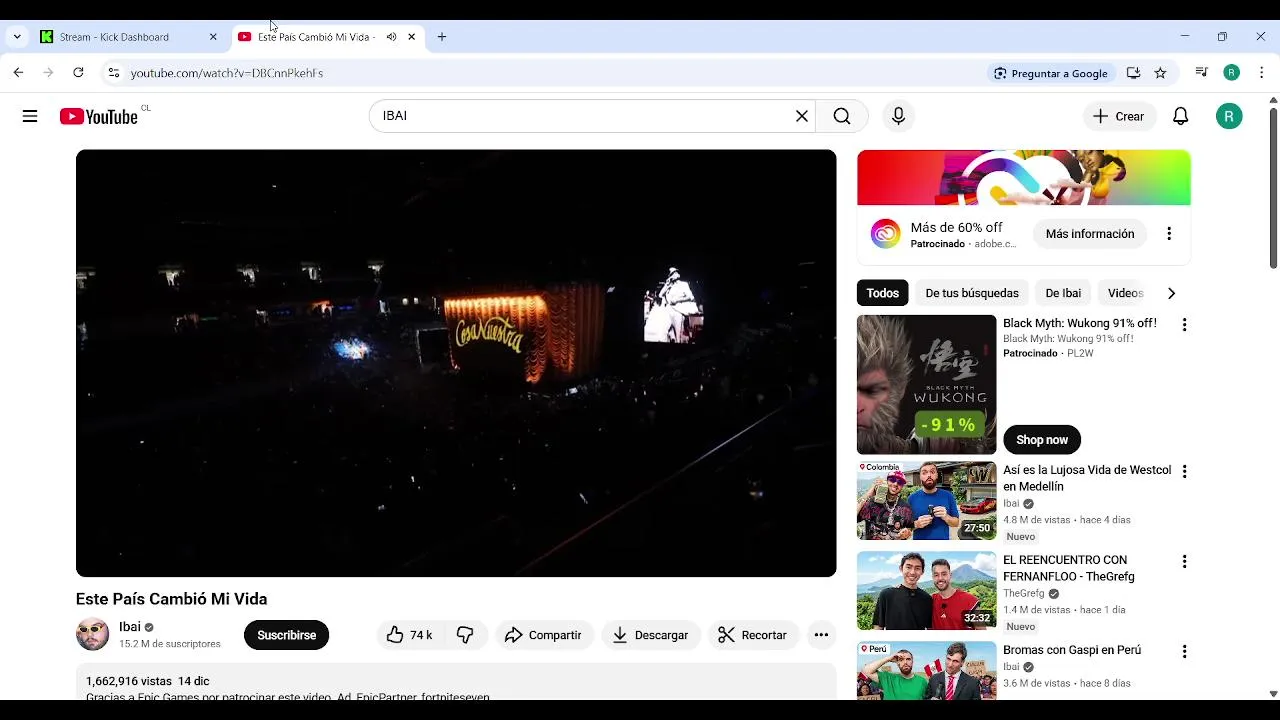The height and width of the screenshot is (720, 1280).
Task: Reload the page in browser
Action: 78,73
